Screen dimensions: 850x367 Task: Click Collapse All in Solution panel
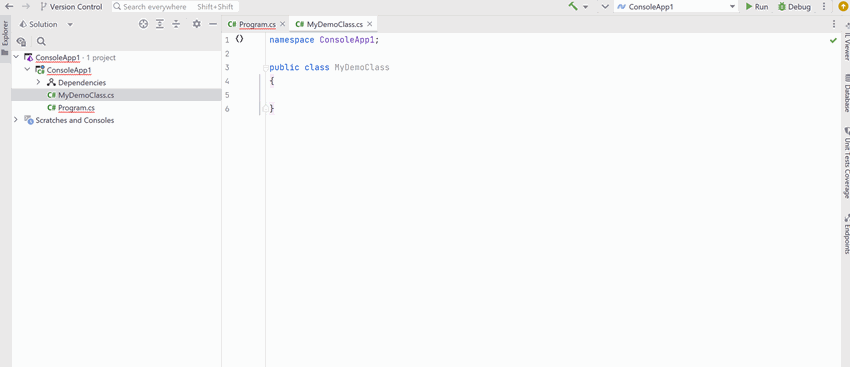coord(176,24)
